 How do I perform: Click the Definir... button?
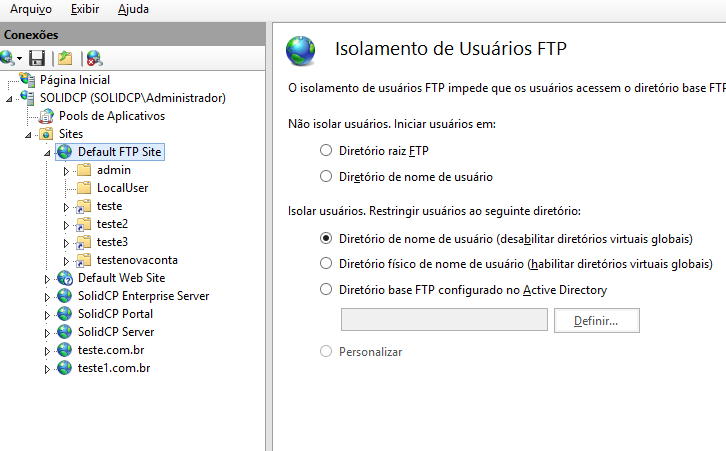click(x=597, y=320)
